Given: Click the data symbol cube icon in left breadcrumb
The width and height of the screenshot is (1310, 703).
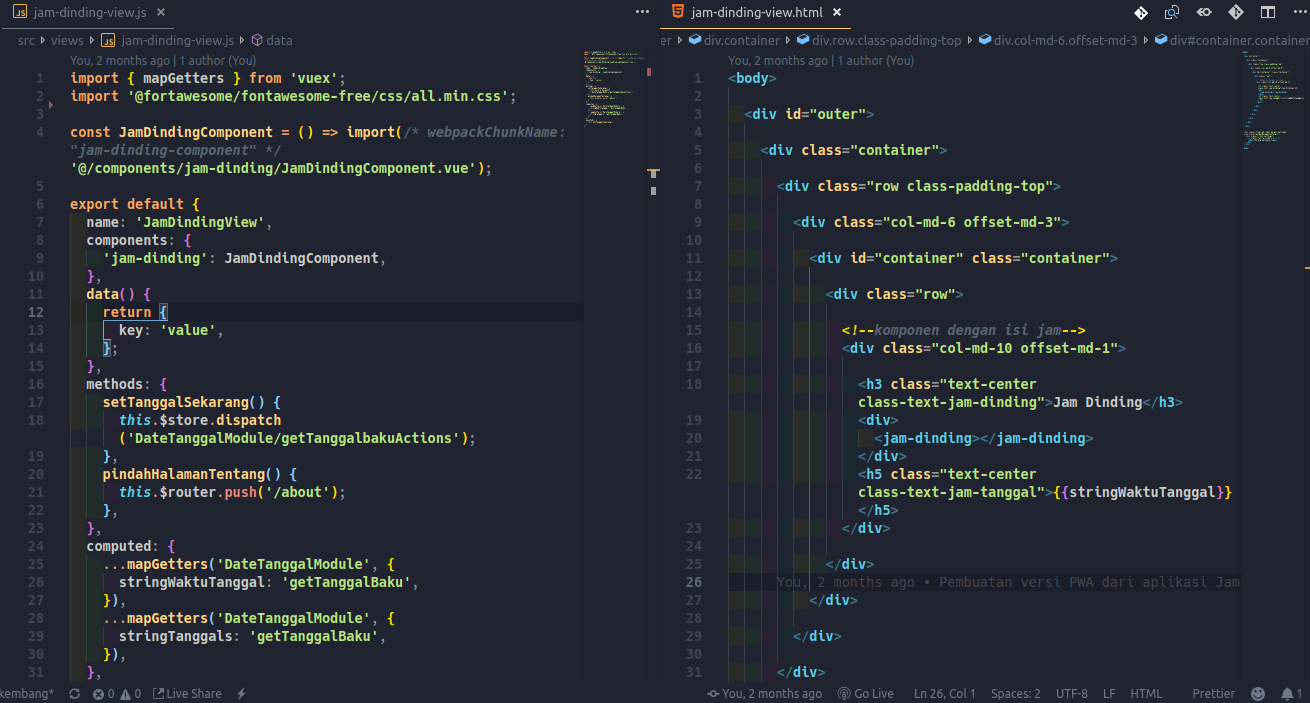Looking at the screenshot, I should pyautogui.click(x=257, y=40).
